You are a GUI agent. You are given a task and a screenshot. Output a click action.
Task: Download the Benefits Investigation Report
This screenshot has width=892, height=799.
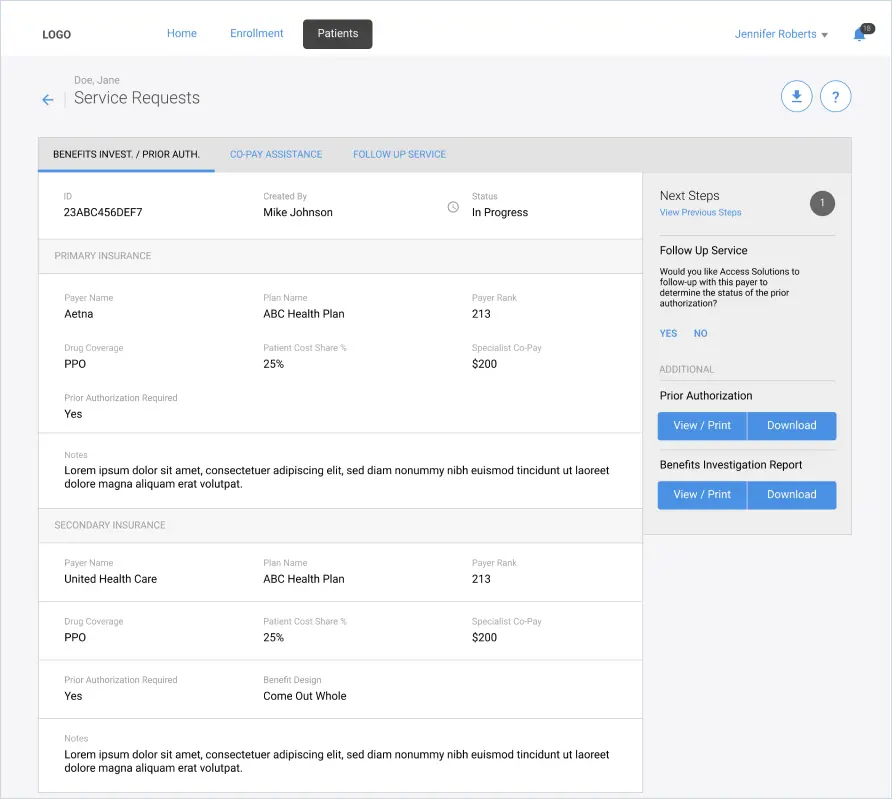(791, 495)
